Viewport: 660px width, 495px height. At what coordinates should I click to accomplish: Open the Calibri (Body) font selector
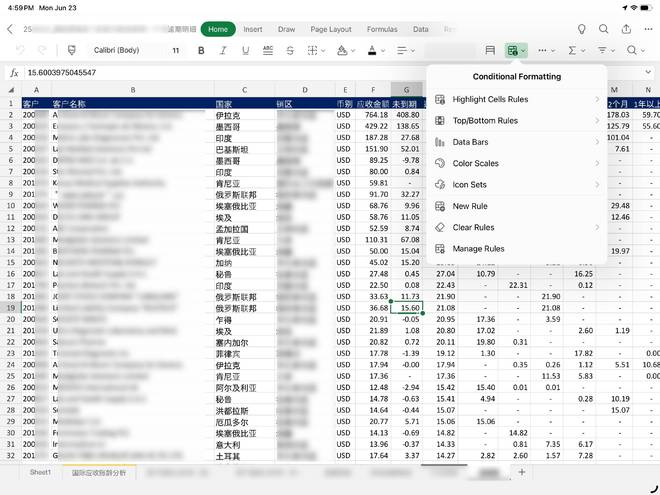[x=117, y=50]
